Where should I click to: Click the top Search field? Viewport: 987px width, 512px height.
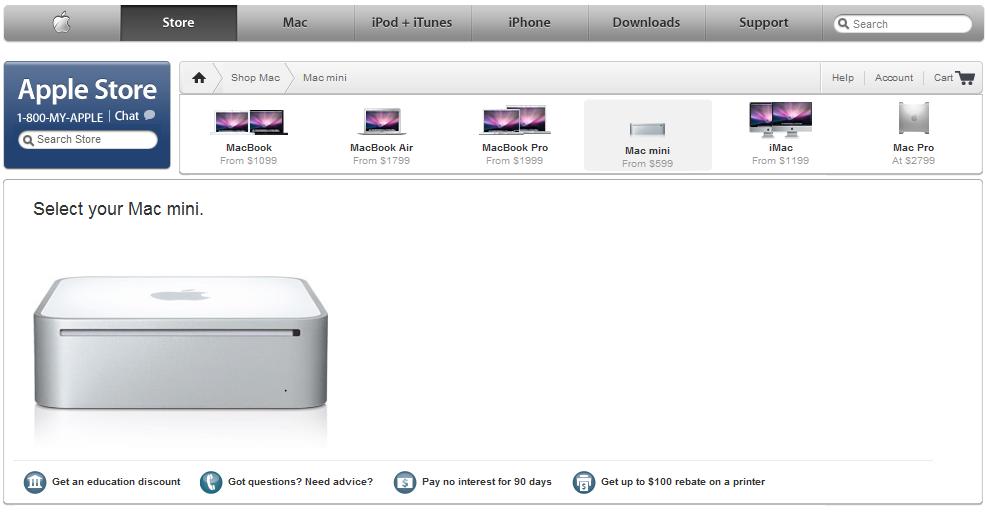click(x=903, y=24)
